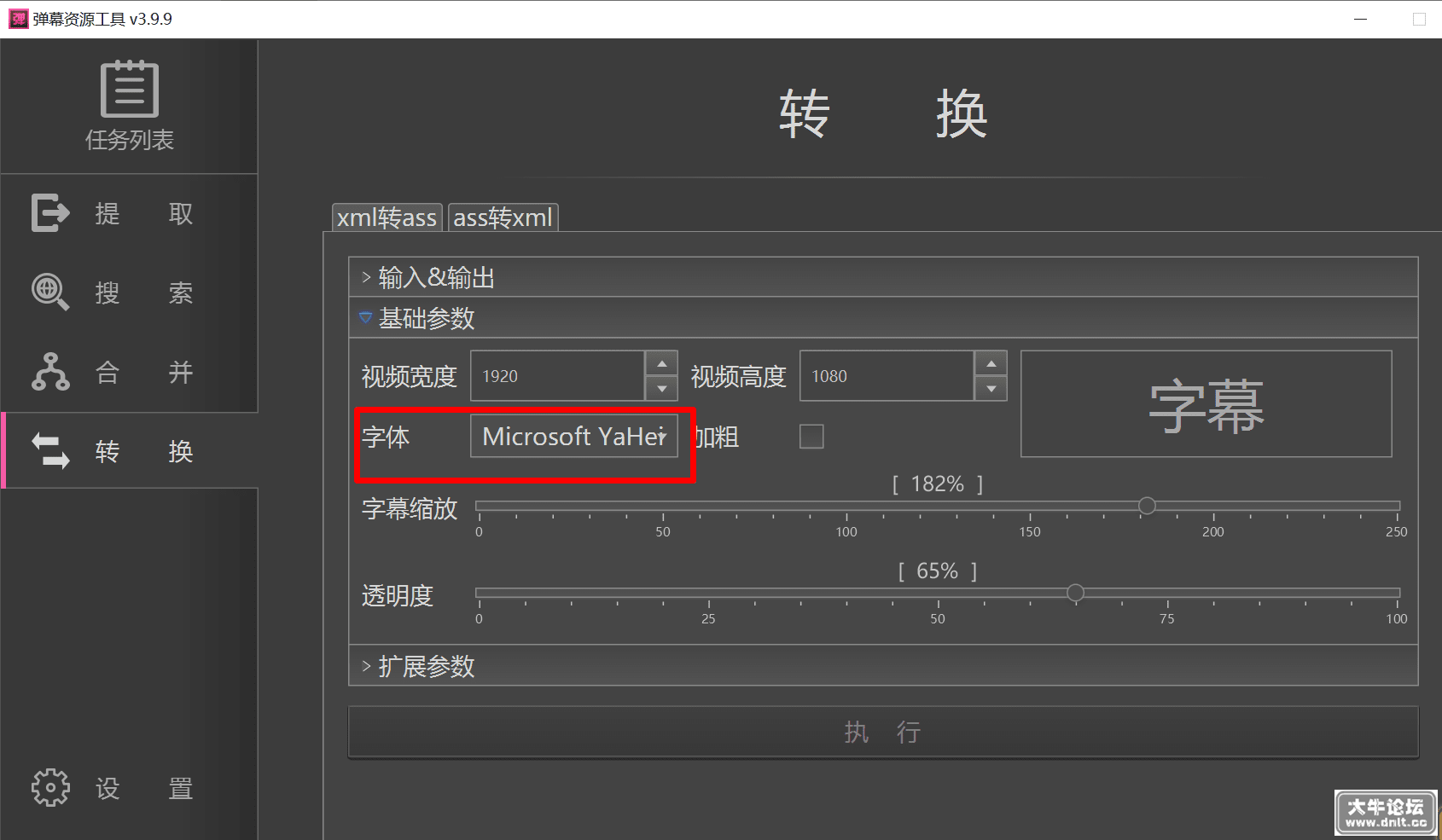Expand the 扩展参数 section
The width and height of the screenshot is (1442, 840).
(x=883, y=666)
